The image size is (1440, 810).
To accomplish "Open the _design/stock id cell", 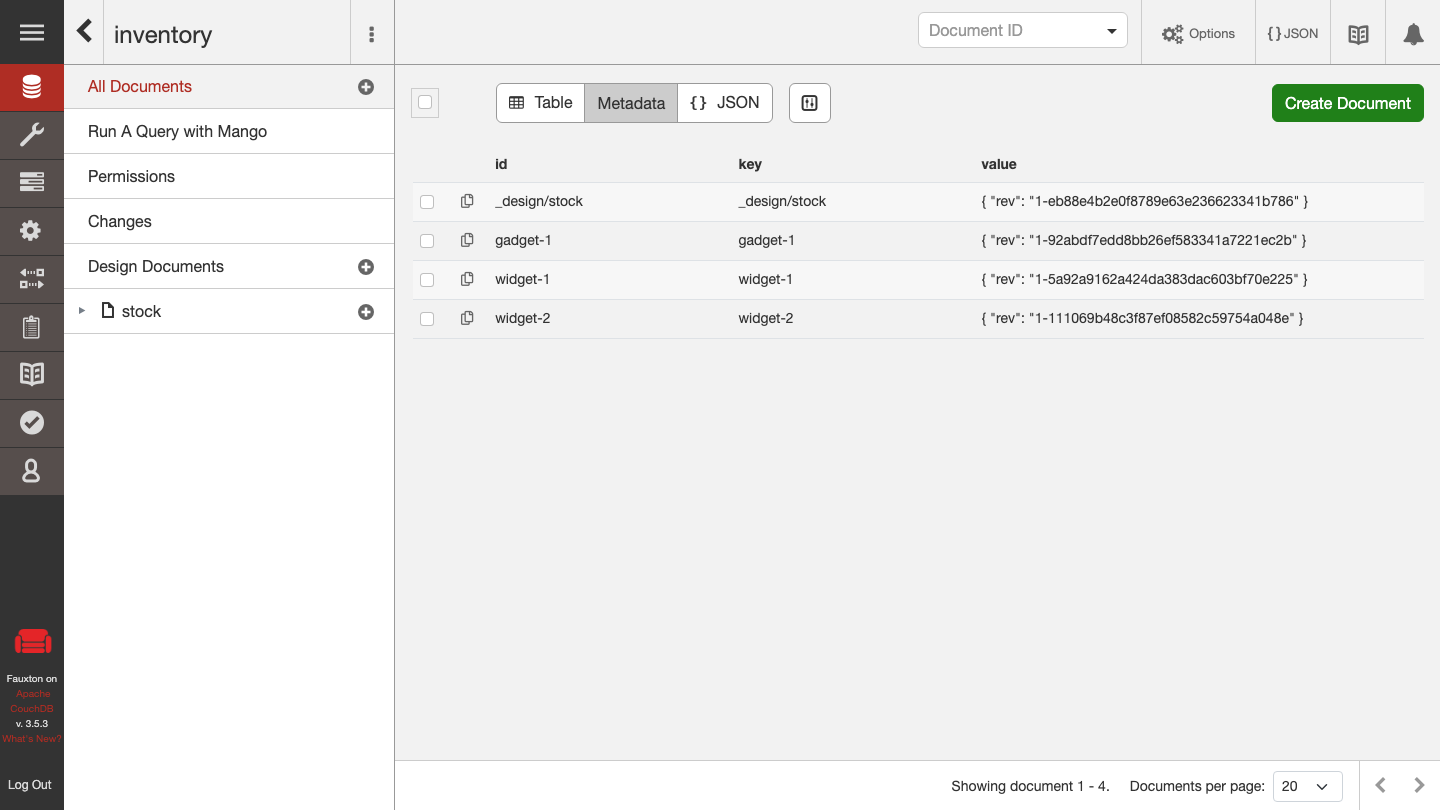I will [539, 201].
